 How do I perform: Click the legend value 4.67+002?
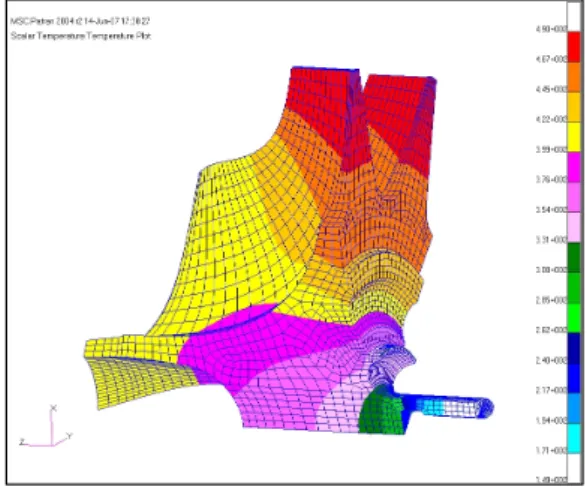(x=551, y=59)
